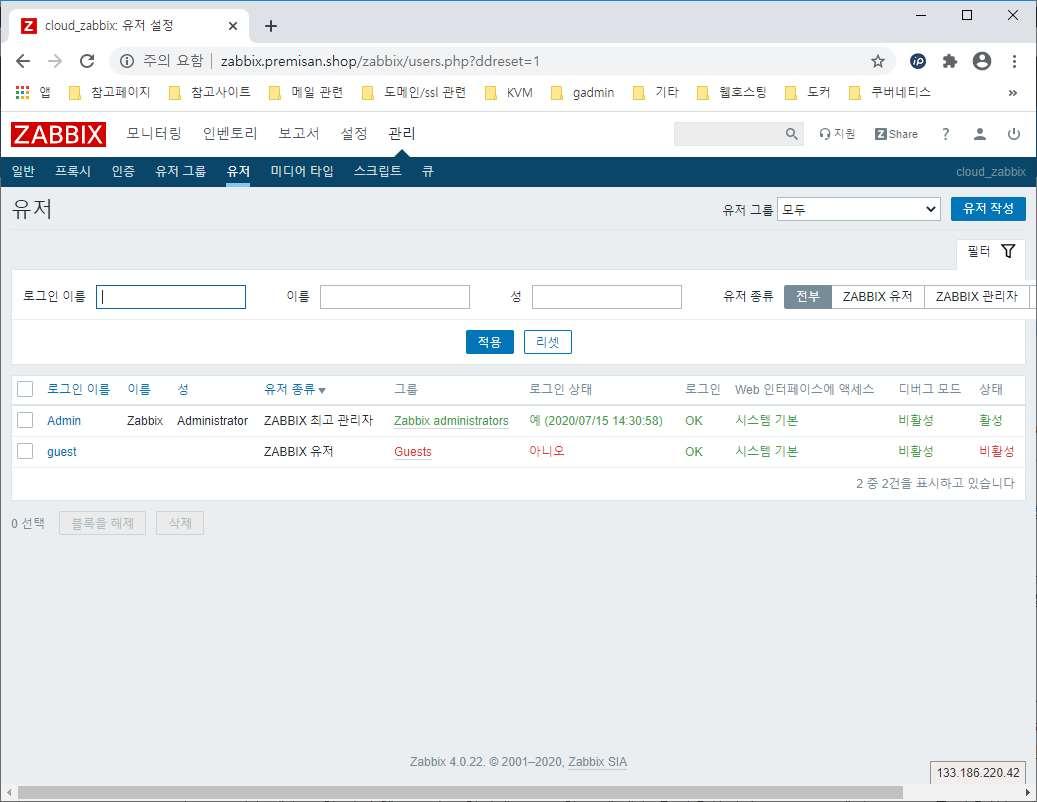This screenshot has height=802, width=1037.
Task: Open 관리 menu
Action: (401, 134)
